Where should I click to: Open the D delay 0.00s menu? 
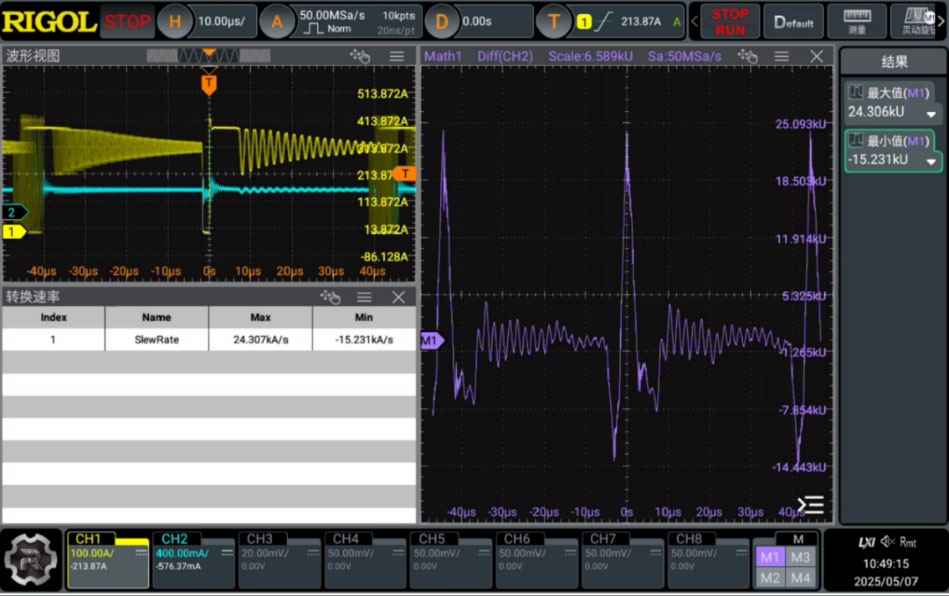pos(478,21)
